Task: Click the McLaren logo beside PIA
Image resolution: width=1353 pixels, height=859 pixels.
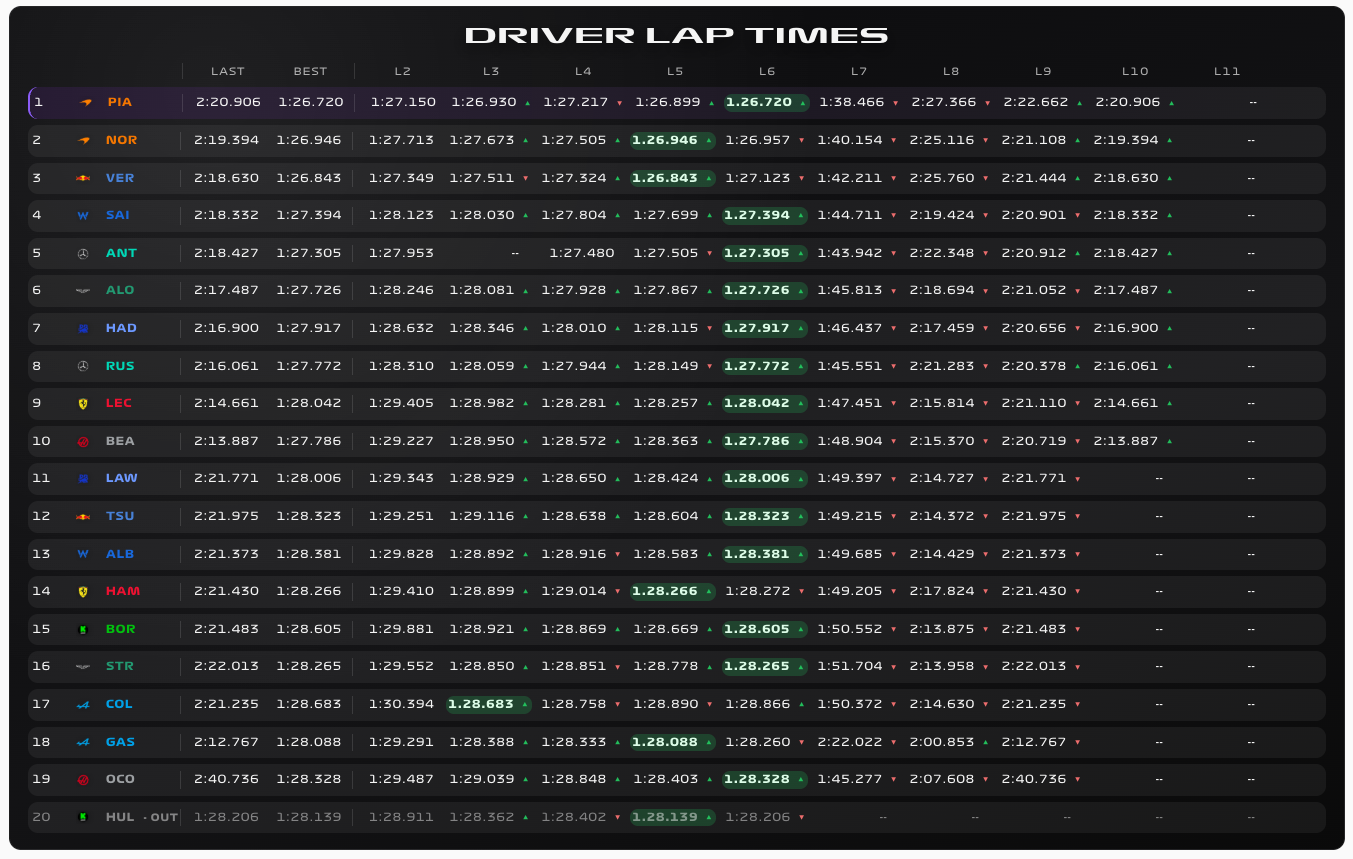Action: point(84,103)
